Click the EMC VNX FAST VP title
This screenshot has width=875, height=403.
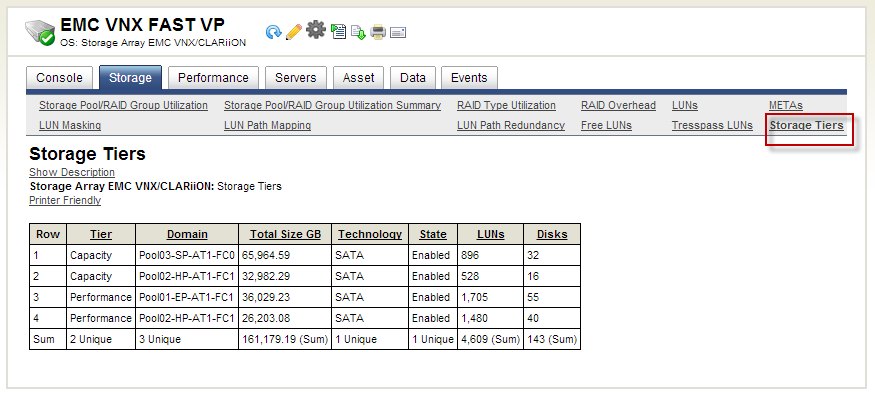click(x=142, y=25)
